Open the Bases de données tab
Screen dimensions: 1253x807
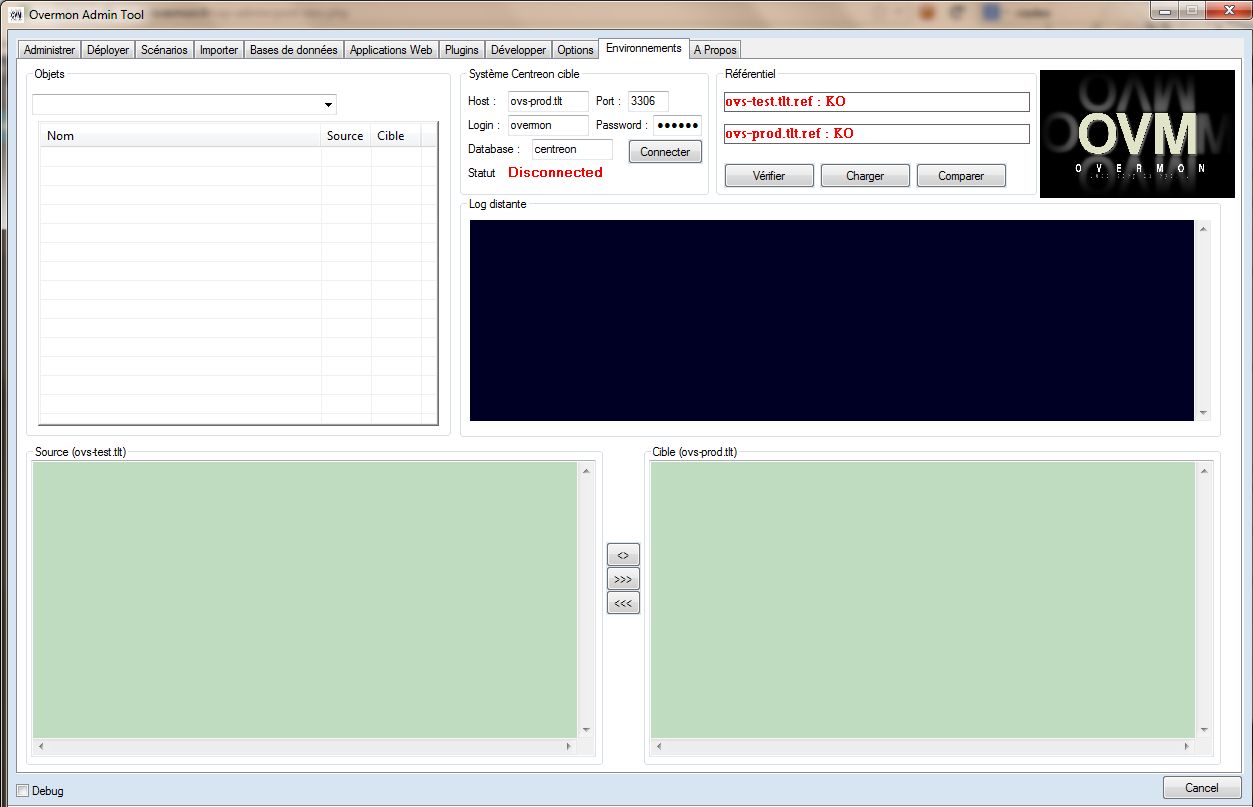pos(294,50)
